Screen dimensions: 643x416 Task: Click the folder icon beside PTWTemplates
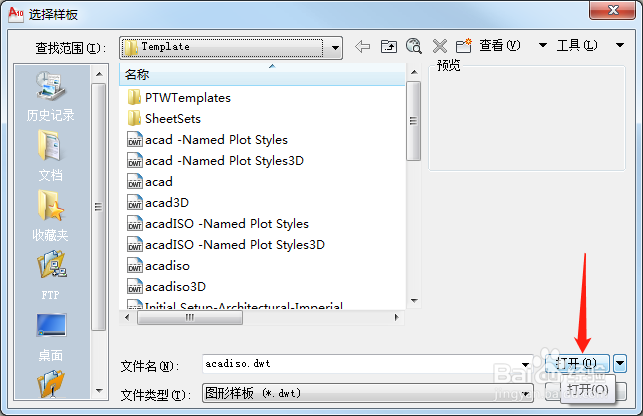[x=134, y=97]
